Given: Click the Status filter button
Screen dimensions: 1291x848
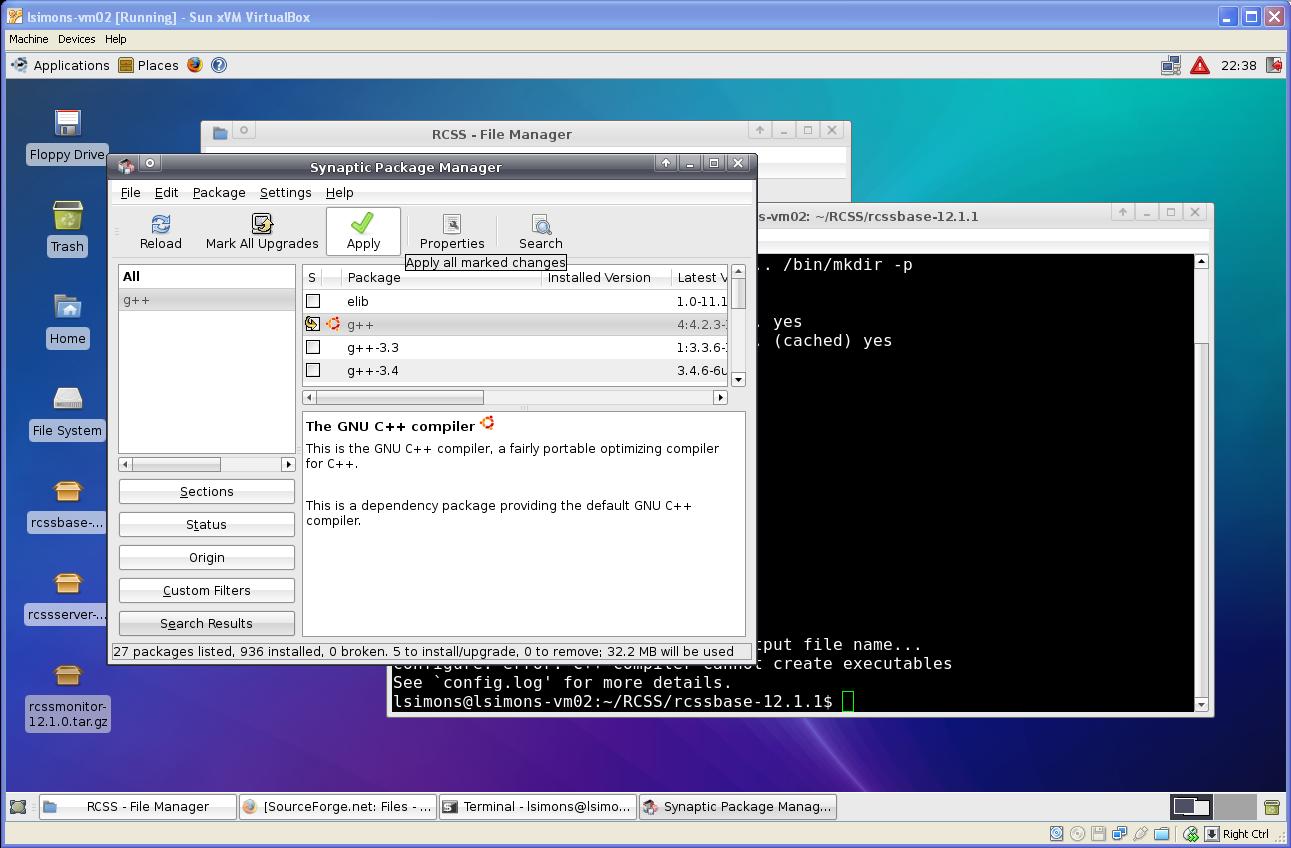Looking at the screenshot, I should click(x=206, y=524).
